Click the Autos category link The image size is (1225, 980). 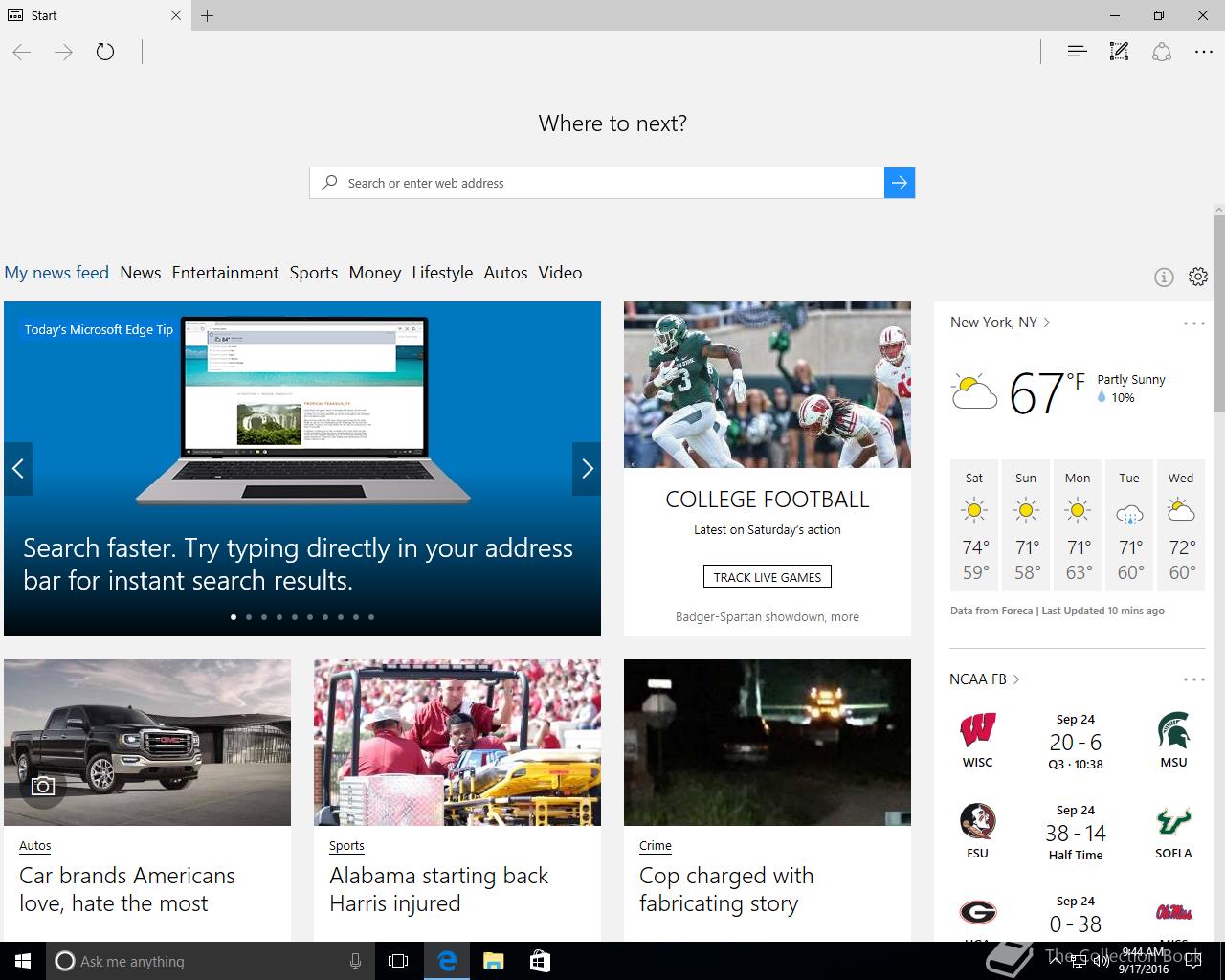click(x=35, y=846)
